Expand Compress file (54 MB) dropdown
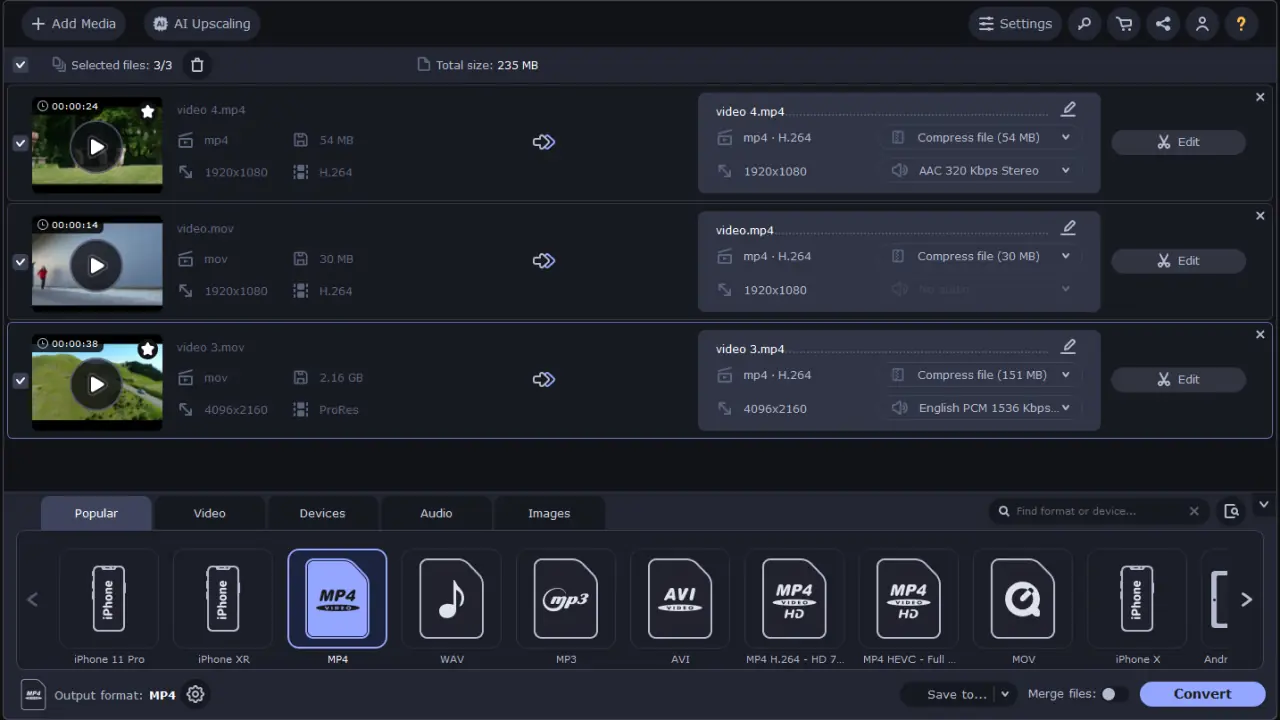This screenshot has height=720, width=1280. pos(1065,138)
